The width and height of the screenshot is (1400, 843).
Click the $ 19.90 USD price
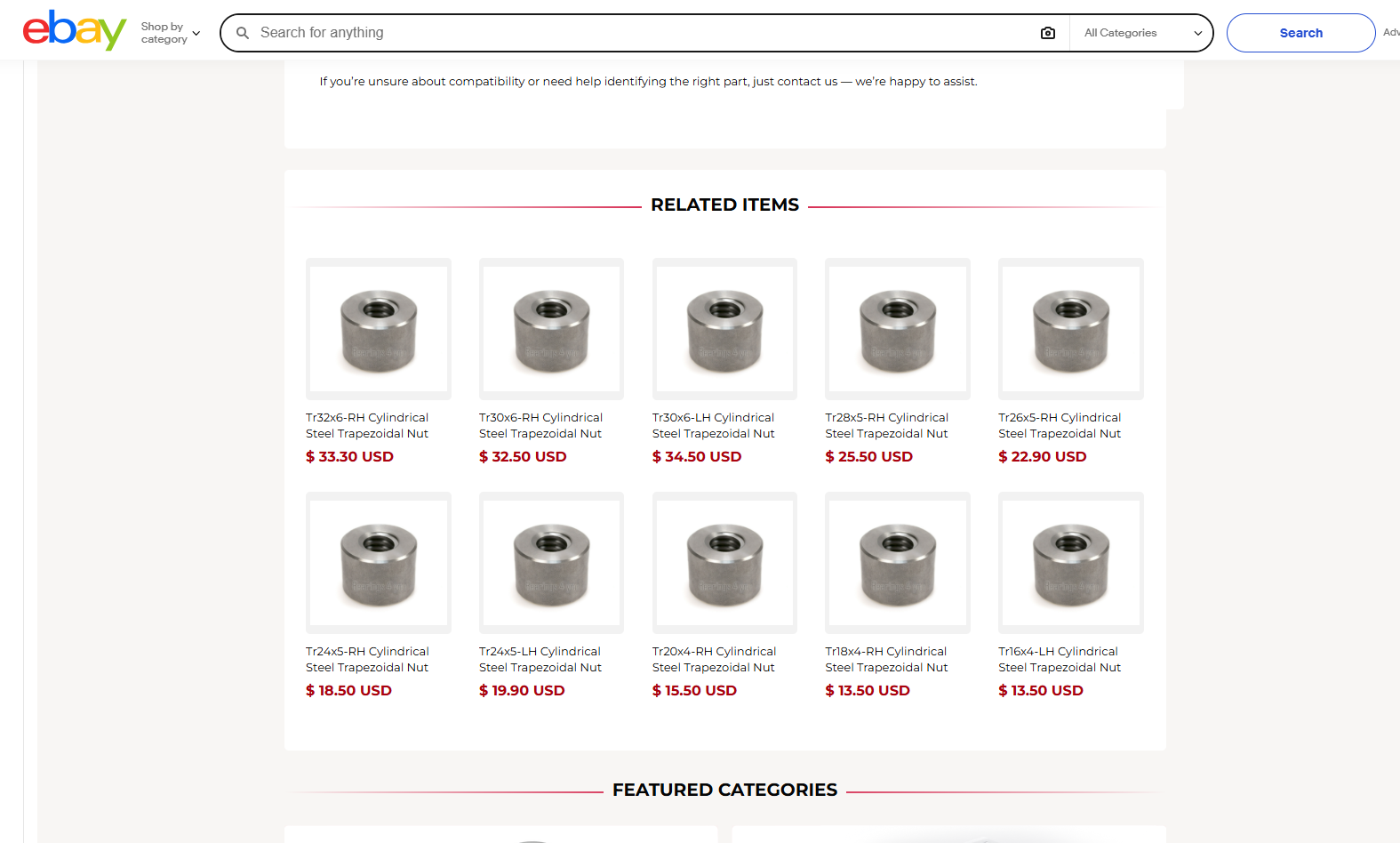522,690
